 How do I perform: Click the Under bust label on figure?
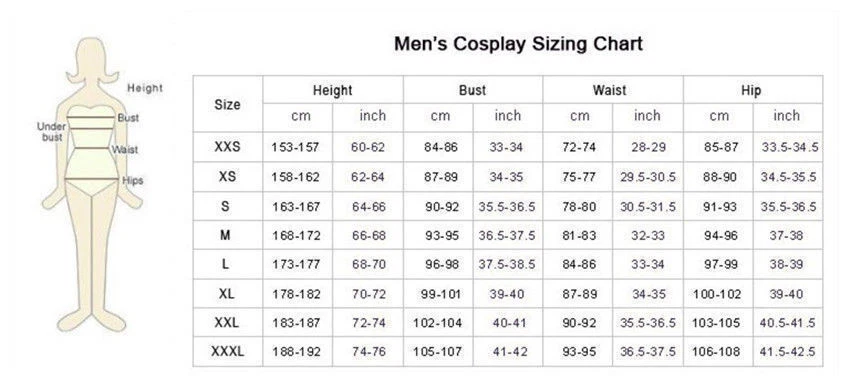point(52,132)
